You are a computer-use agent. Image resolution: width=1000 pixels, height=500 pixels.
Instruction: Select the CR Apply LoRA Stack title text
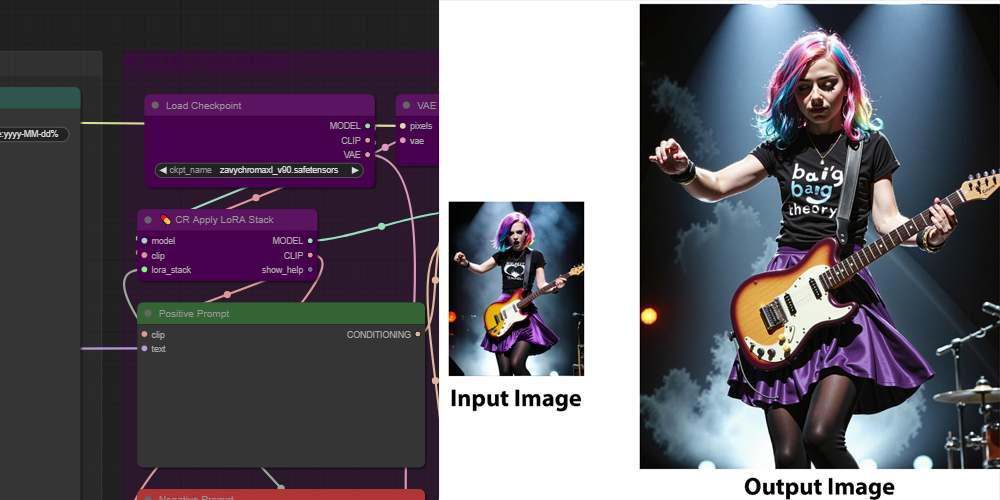point(224,219)
